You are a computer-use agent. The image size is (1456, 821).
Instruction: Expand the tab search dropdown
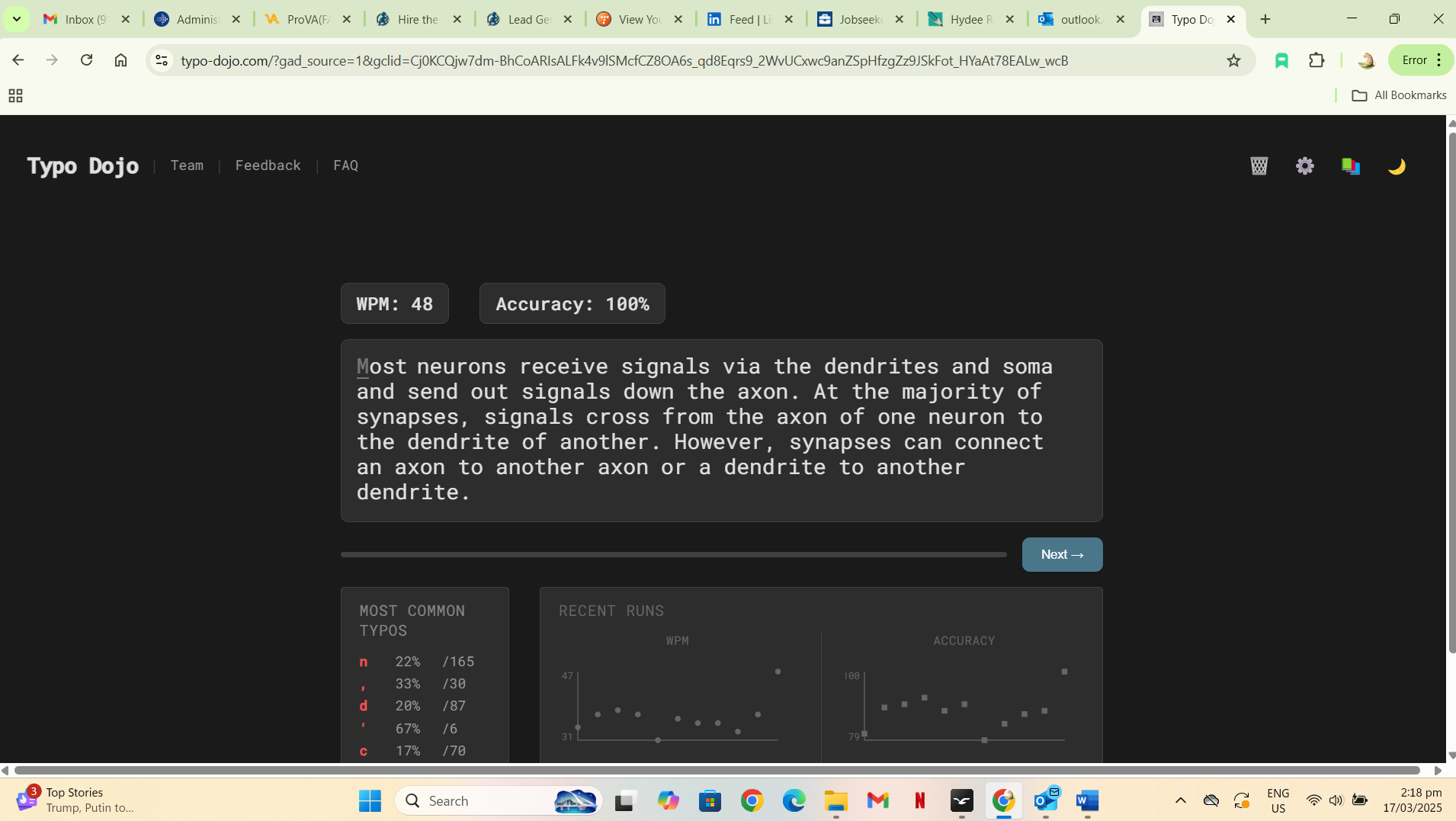pyautogui.click(x=16, y=19)
